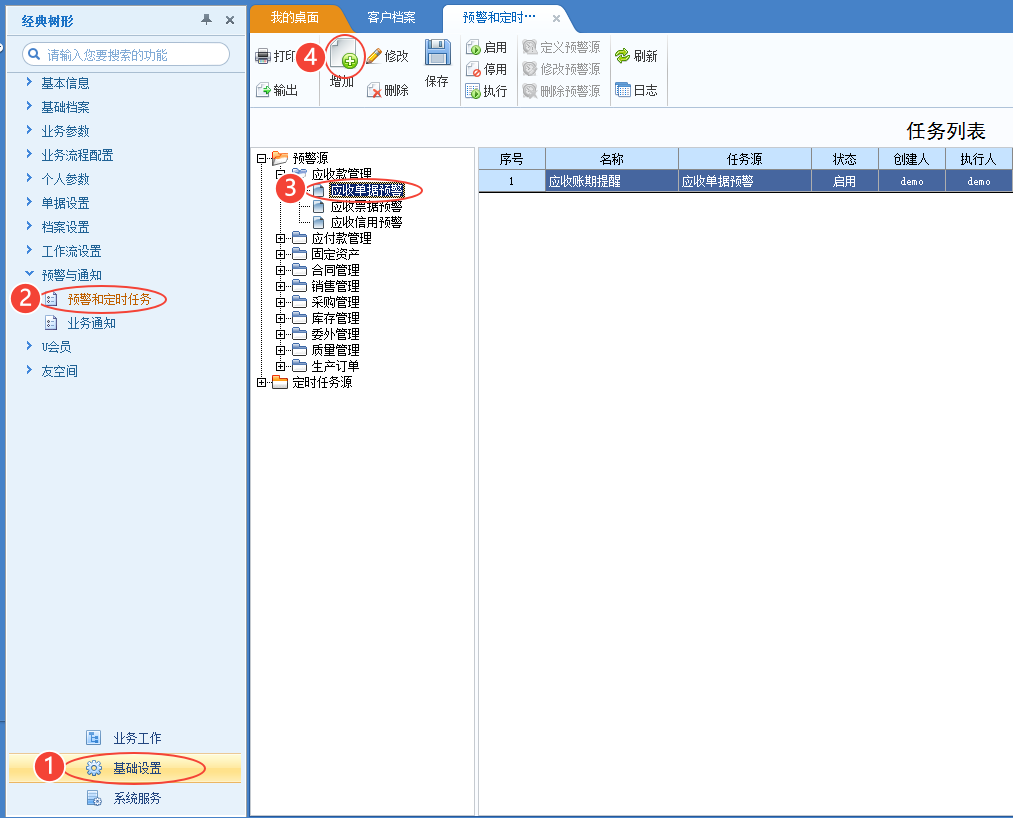Viewport: 1013px width, 818px height.
Task: Click the 状态 column header
Action: pyautogui.click(x=845, y=159)
